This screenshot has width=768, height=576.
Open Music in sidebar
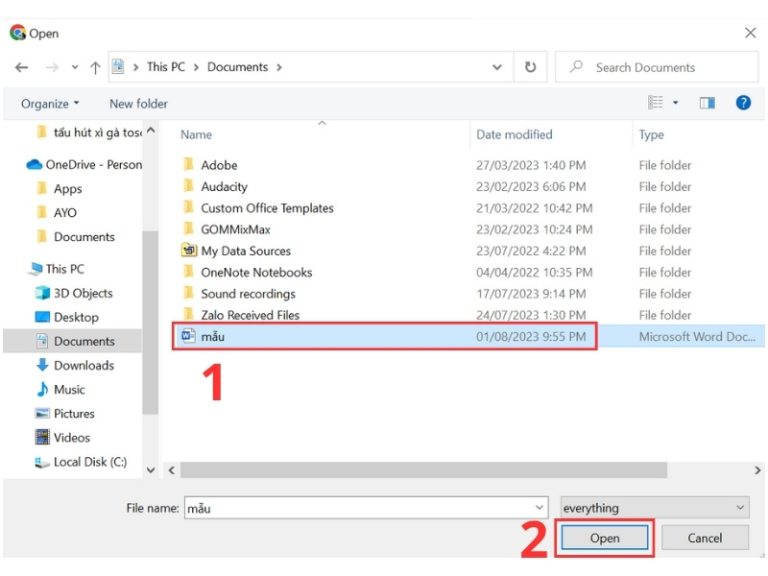pos(69,389)
